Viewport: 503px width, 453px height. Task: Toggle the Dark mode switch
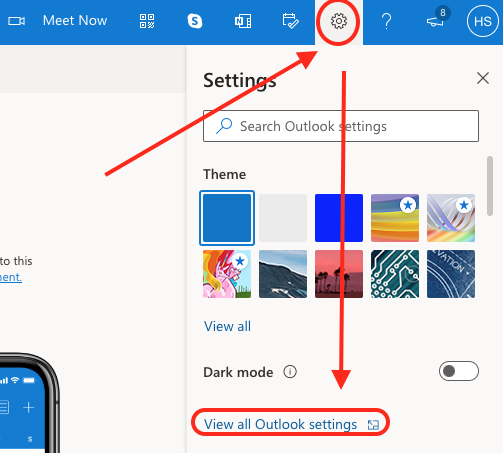[x=459, y=371]
